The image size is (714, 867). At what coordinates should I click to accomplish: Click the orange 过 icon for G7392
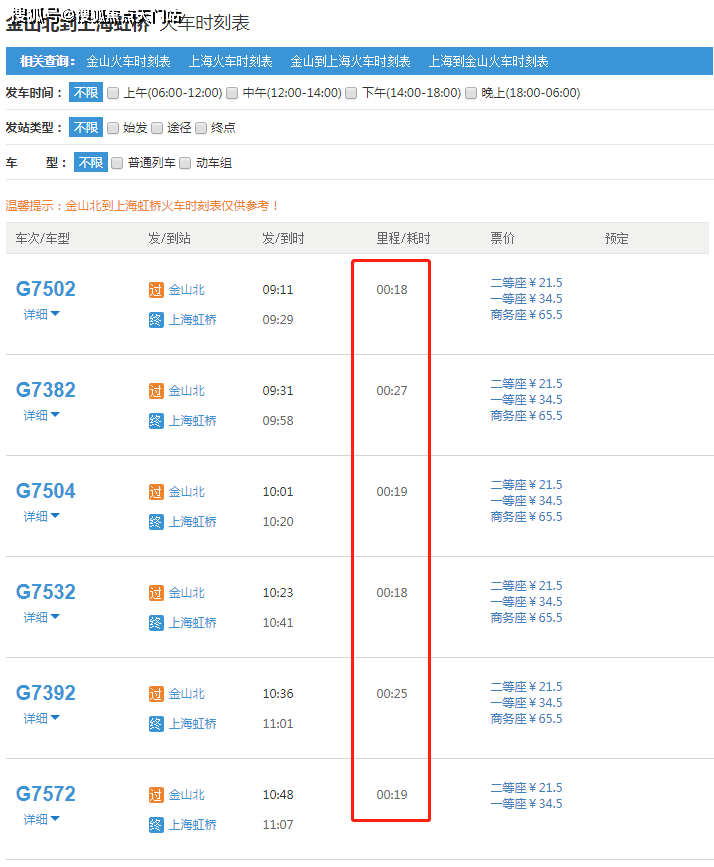(155, 694)
